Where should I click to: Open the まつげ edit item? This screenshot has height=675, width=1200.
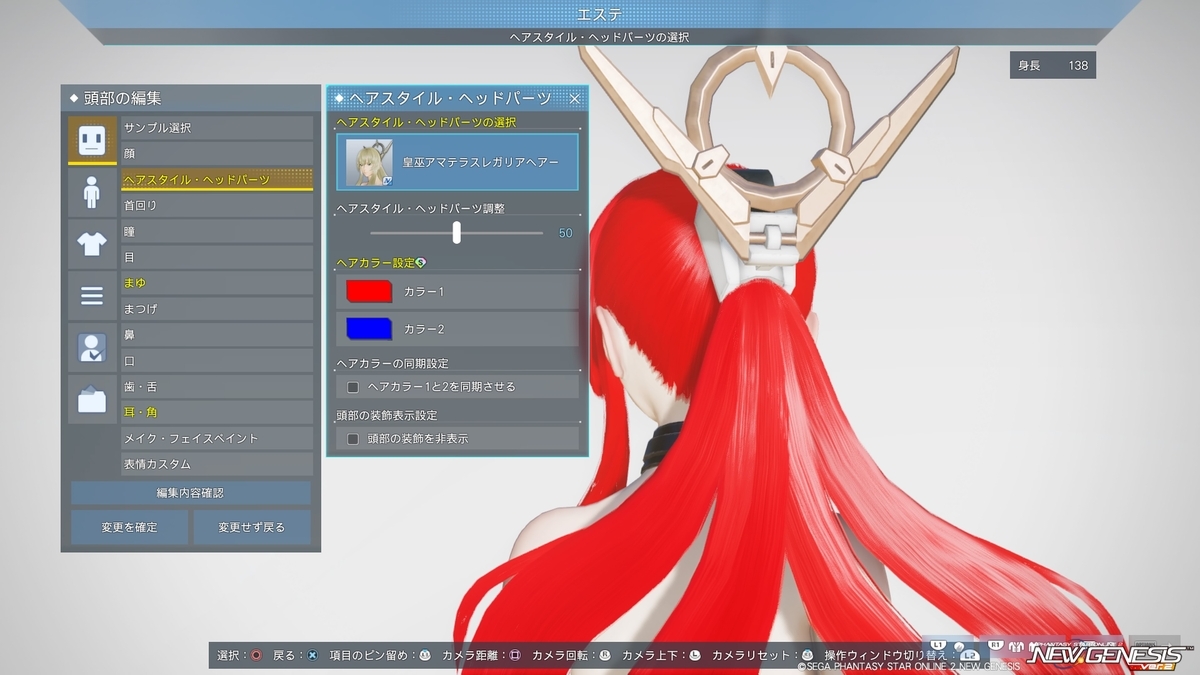217,309
